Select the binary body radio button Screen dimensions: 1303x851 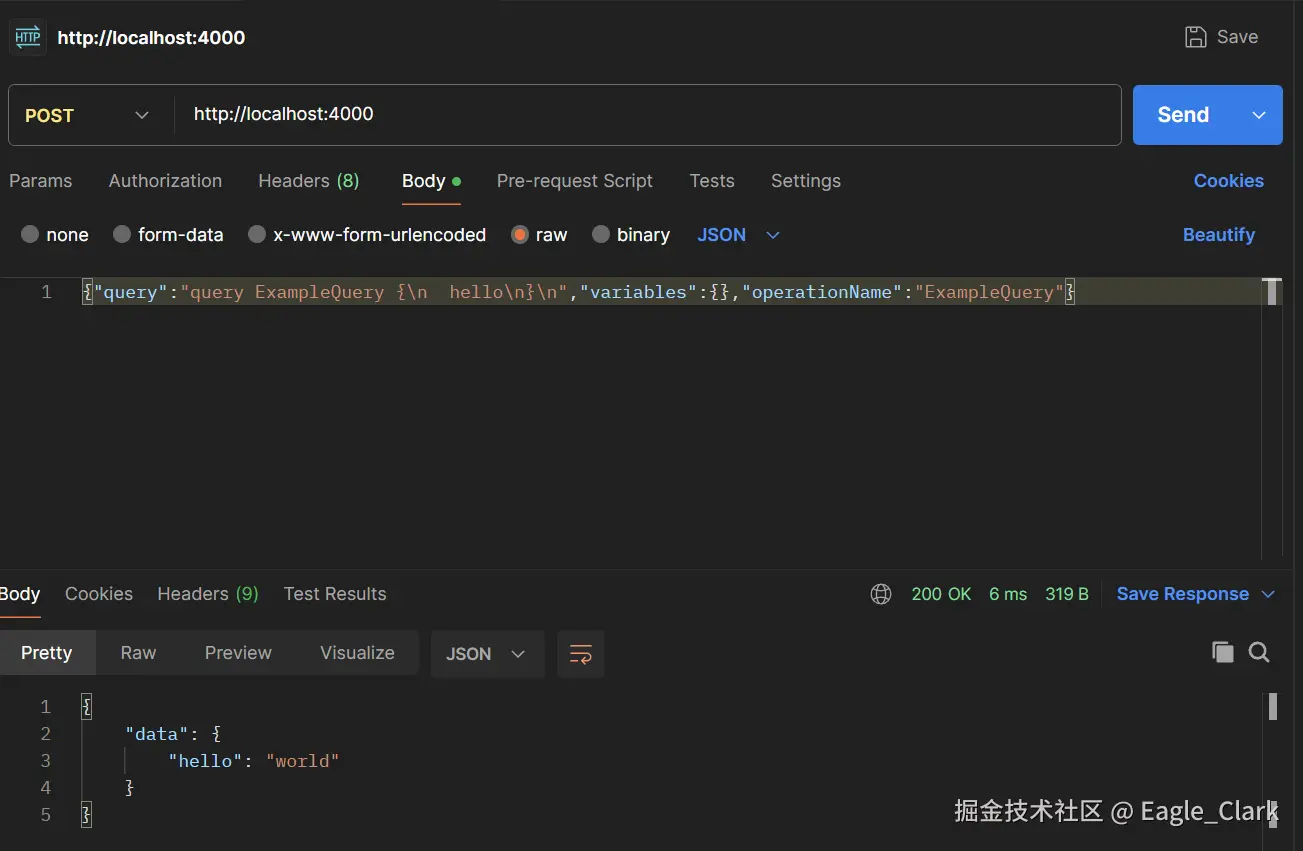600,234
